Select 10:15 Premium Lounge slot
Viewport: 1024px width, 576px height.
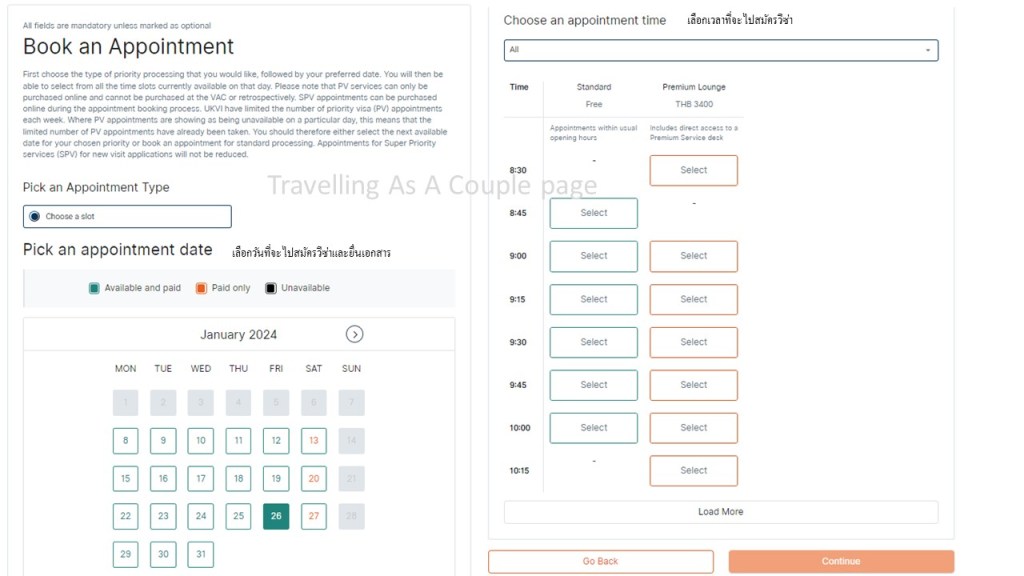click(x=693, y=470)
